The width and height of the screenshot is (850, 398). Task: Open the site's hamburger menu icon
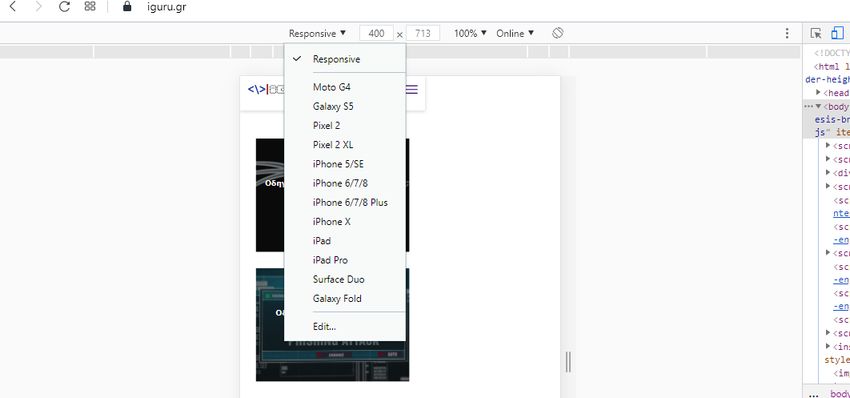(411, 89)
